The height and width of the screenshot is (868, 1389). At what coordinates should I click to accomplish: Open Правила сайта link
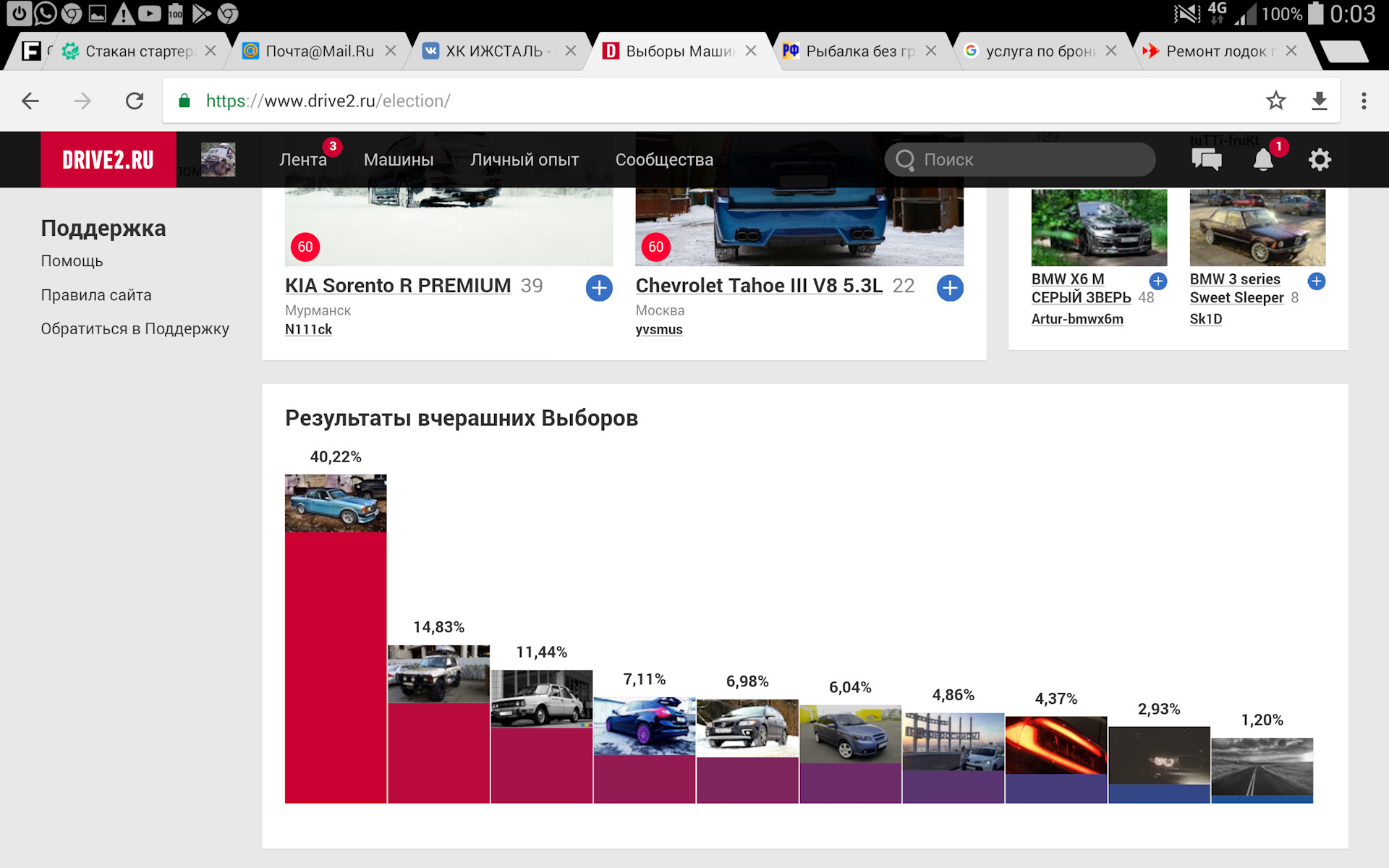tap(96, 295)
